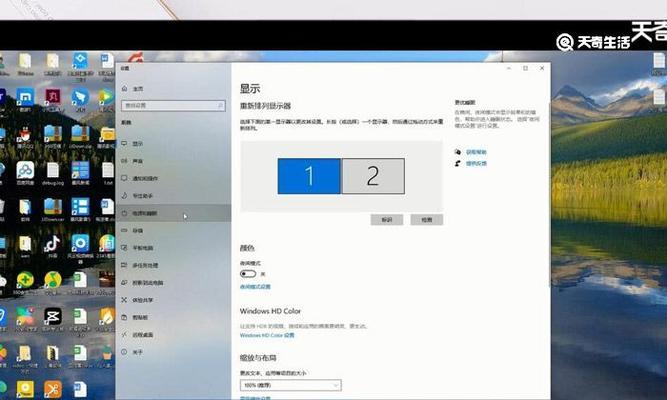Open the Baidu Netdisk desktop icon
This screenshot has height=400, width=667.
pyautogui.click(x=25, y=171)
